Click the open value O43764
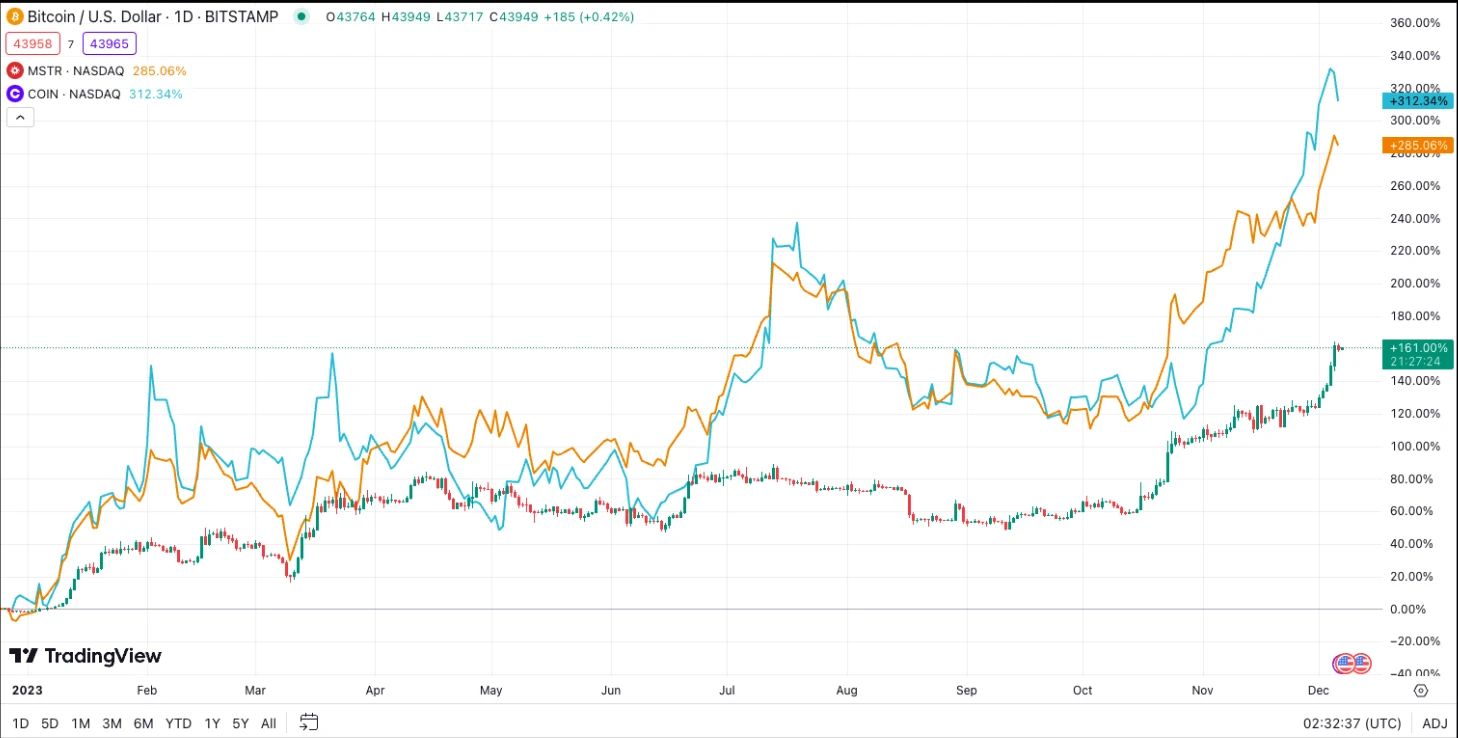1458x738 pixels. [350, 17]
